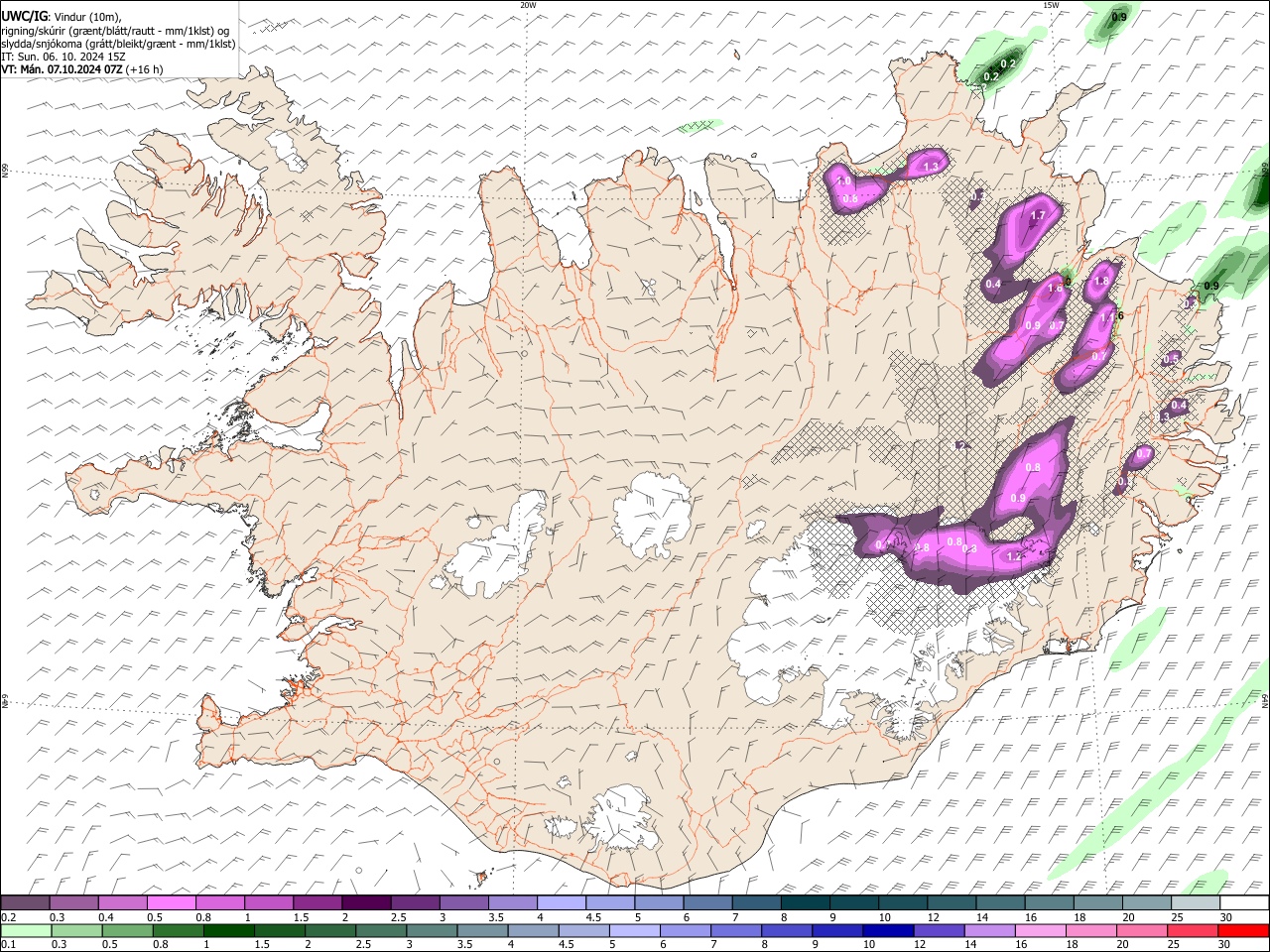Screen dimensions: 1270x952
Task: Select the light grey 25–30 snow legend swatch
Action: [x=1195, y=903]
